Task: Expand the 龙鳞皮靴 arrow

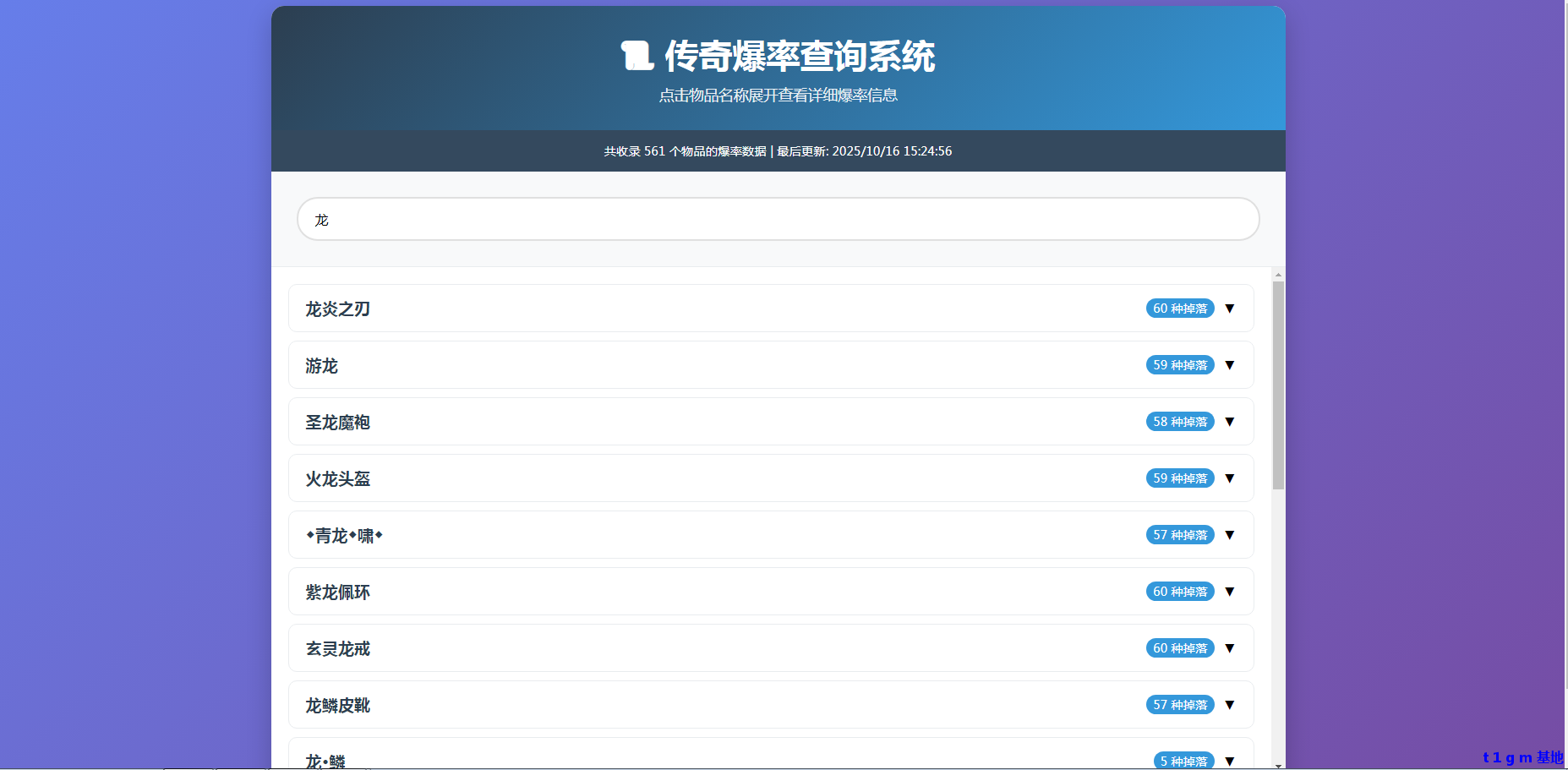Action: pos(1230,705)
